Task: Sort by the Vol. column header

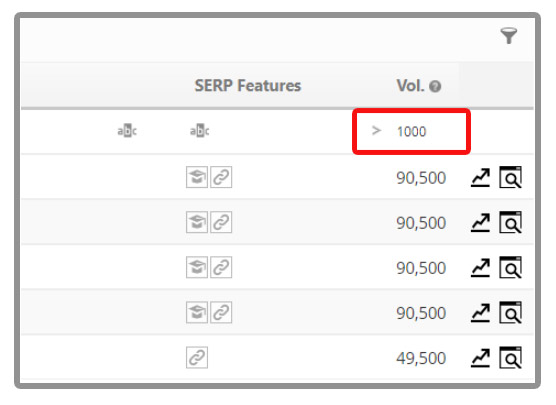Action: [410, 85]
